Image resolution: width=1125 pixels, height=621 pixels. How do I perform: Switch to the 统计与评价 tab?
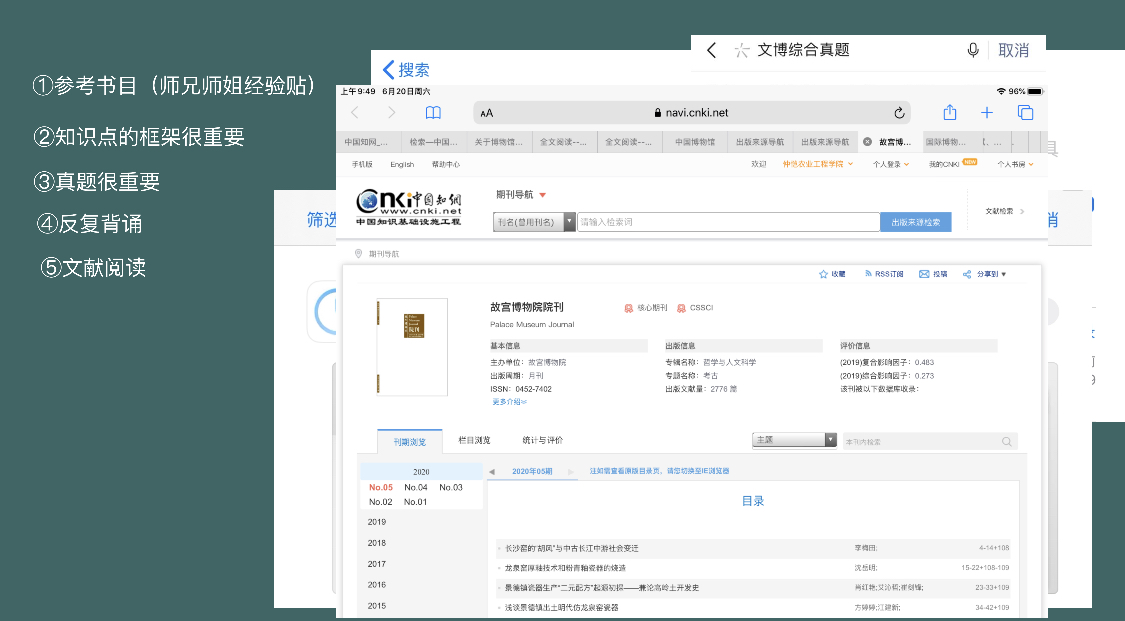point(542,440)
